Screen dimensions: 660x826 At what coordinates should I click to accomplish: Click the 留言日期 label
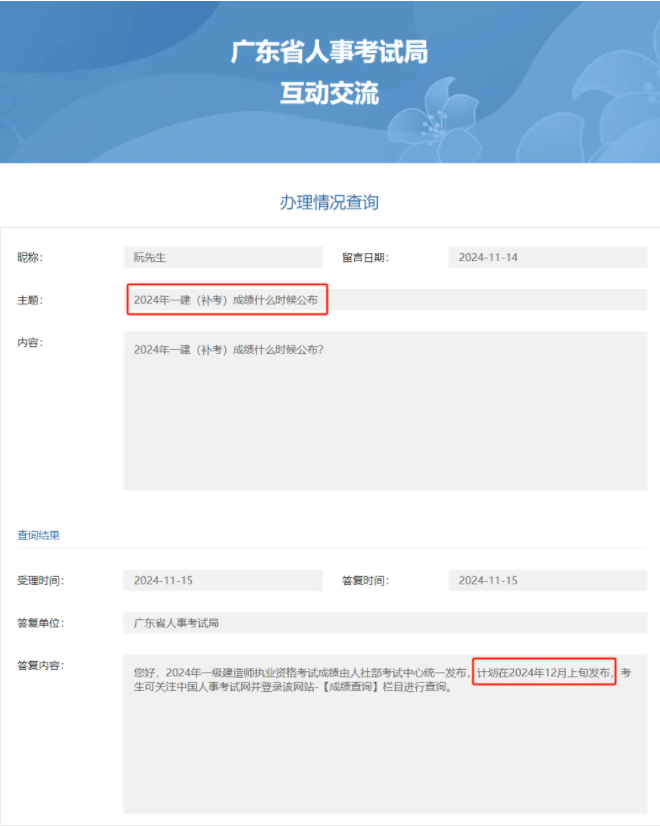365,258
